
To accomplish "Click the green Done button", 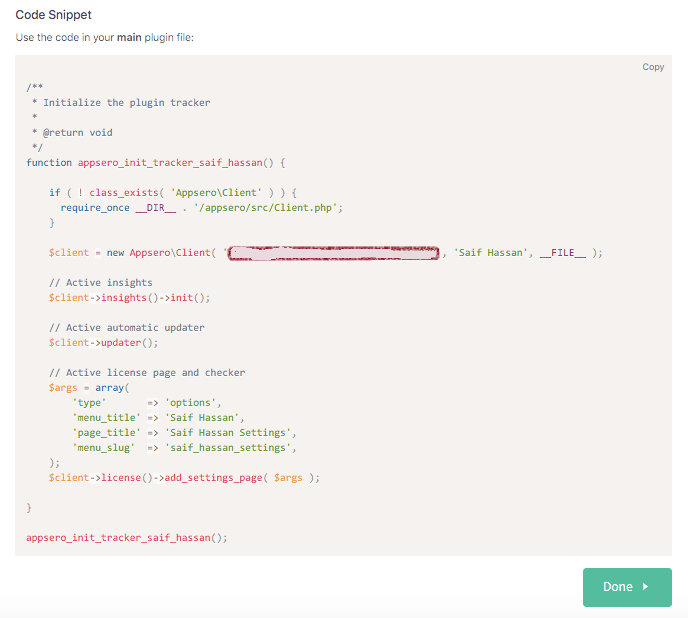I will point(627,587).
